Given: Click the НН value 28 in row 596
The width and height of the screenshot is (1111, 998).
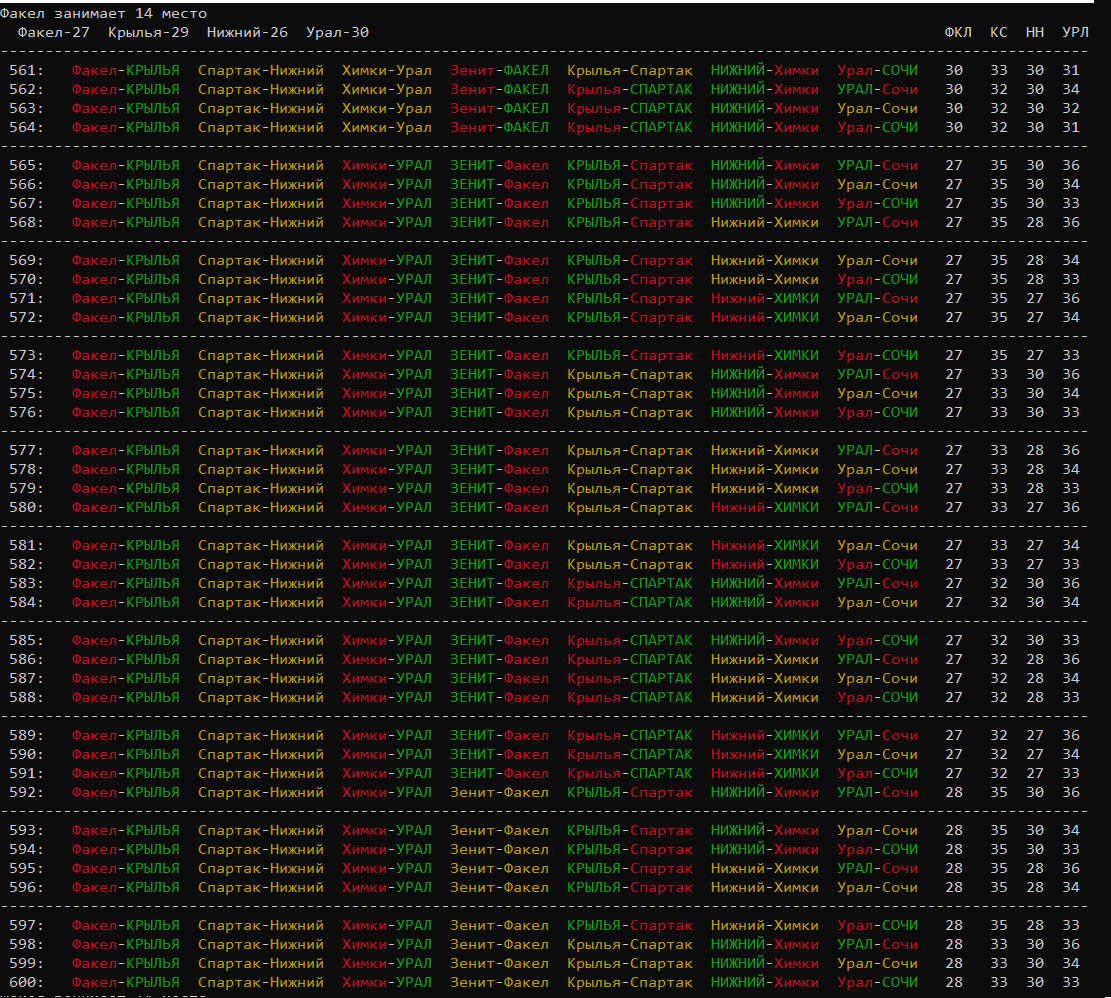Looking at the screenshot, I should 1034,888.
